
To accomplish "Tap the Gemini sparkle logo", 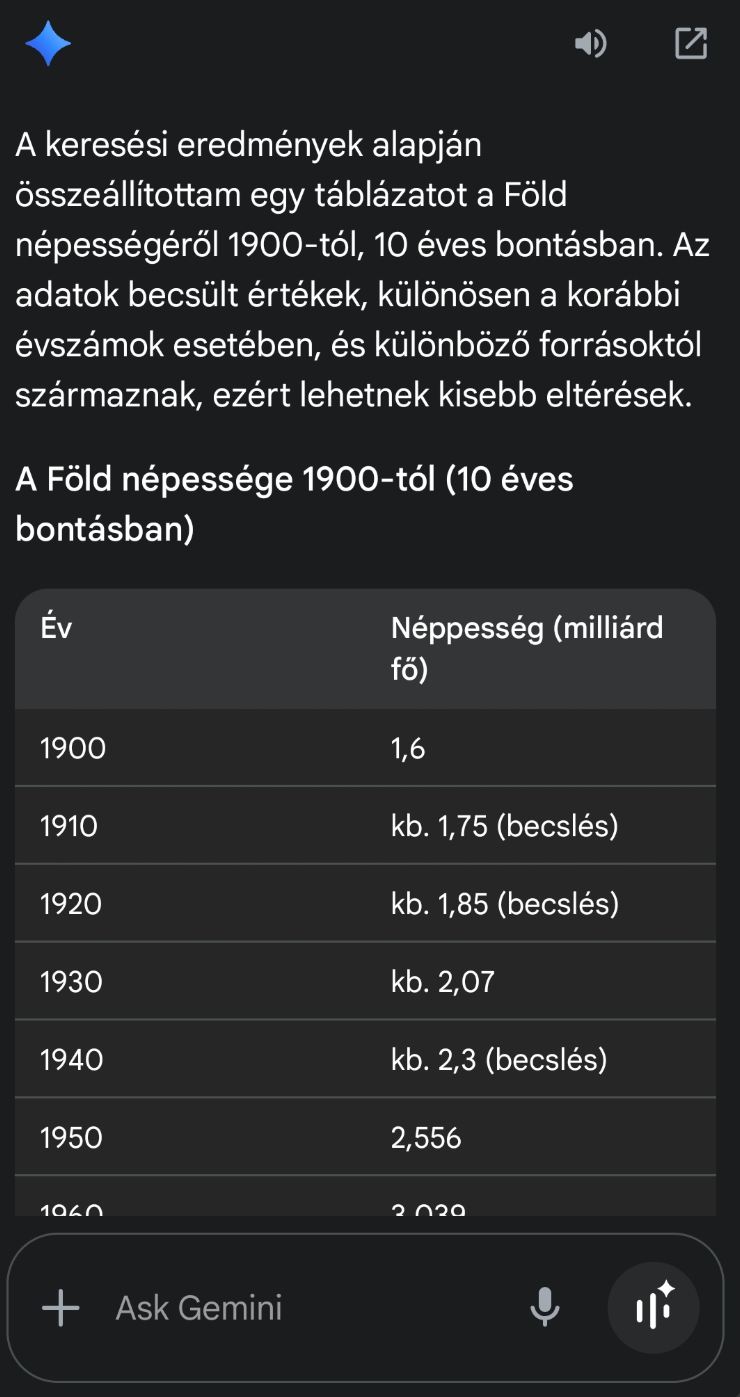I will [48, 44].
